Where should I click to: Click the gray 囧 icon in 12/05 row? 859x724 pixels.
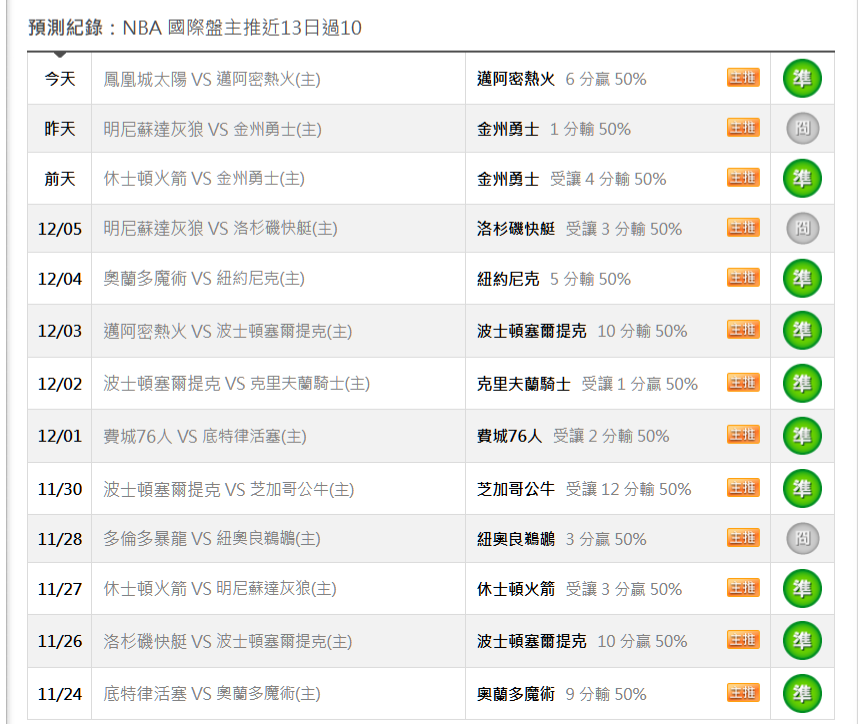tap(803, 228)
